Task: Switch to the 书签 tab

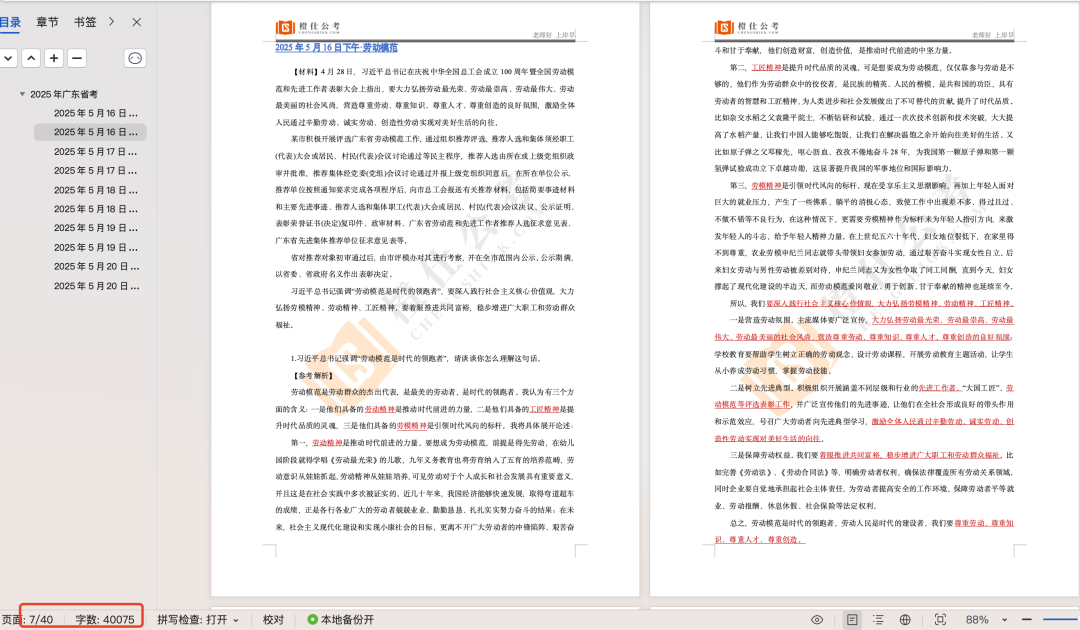Action: pyautogui.click(x=85, y=22)
